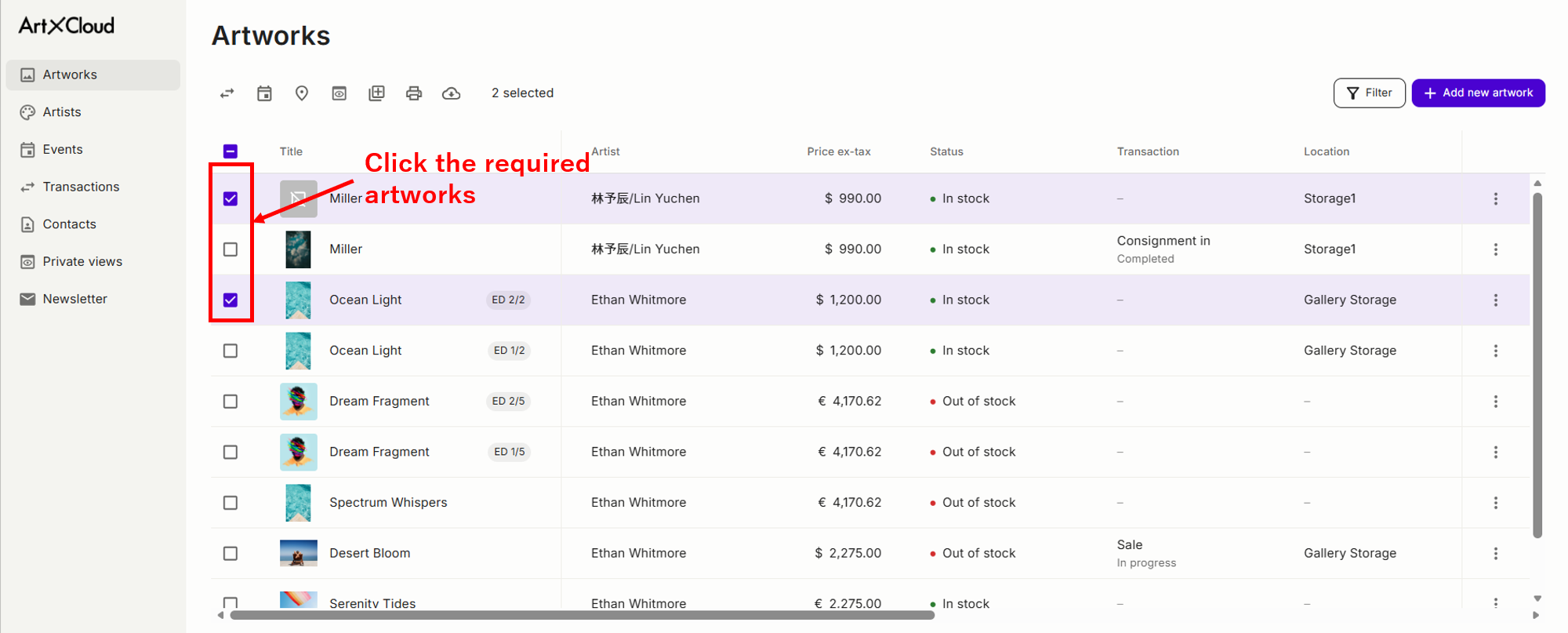Click the '2 selected' label
The width and height of the screenshot is (1568, 633).
pos(522,93)
